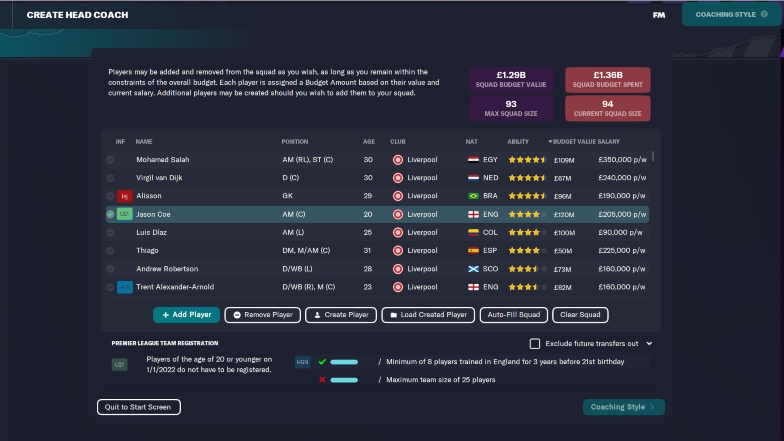The width and height of the screenshot is (784, 441).
Task: Click the HGN badge beside Trent Alexander-Arnold
Action: [124, 287]
